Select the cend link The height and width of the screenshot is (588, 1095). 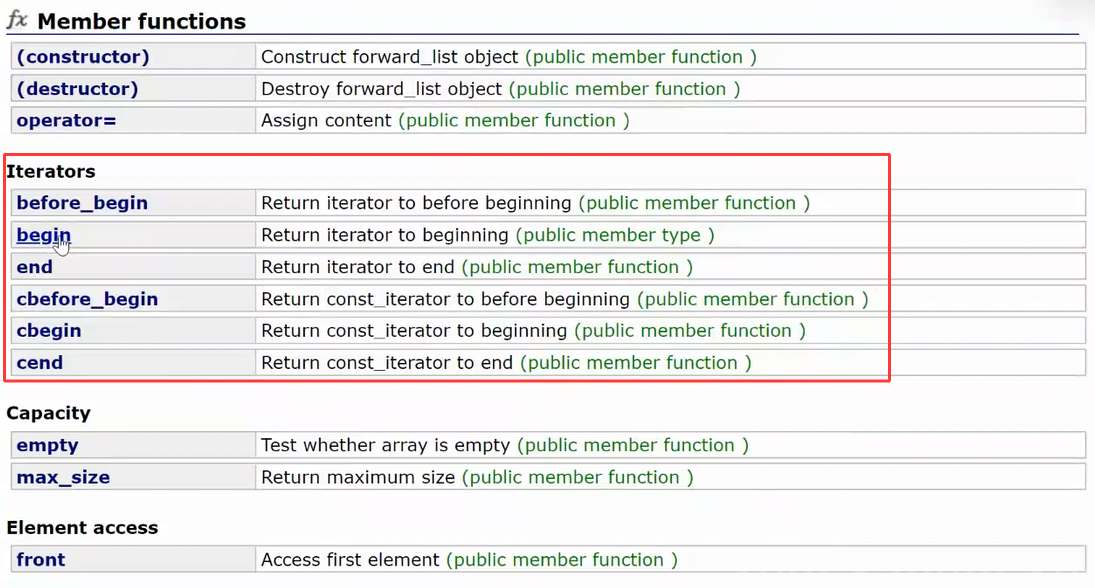point(40,363)
